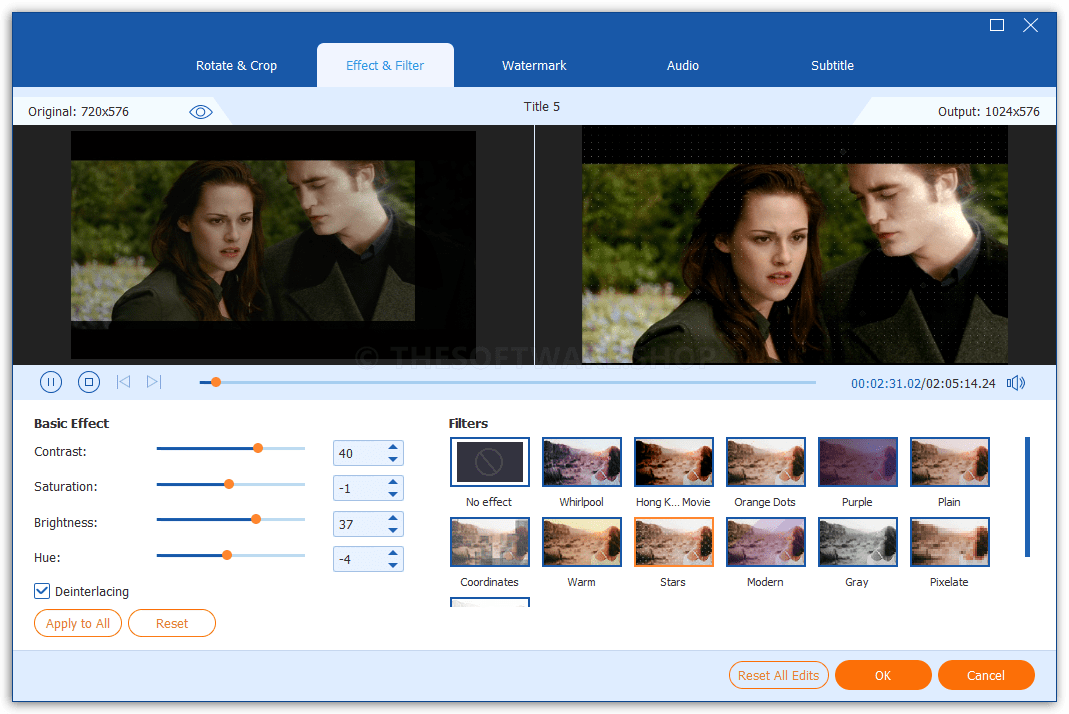Apply the Orange Dots filter
The height and width of the screenshot is (714, 1069).
pyautogui.click(x=766, y=462)
